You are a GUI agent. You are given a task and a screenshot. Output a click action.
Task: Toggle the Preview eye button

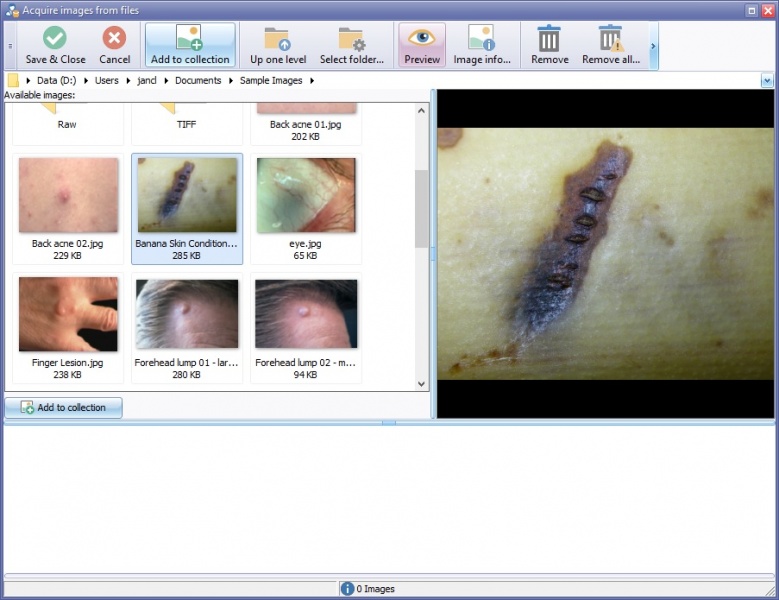(x=422, y=45)
